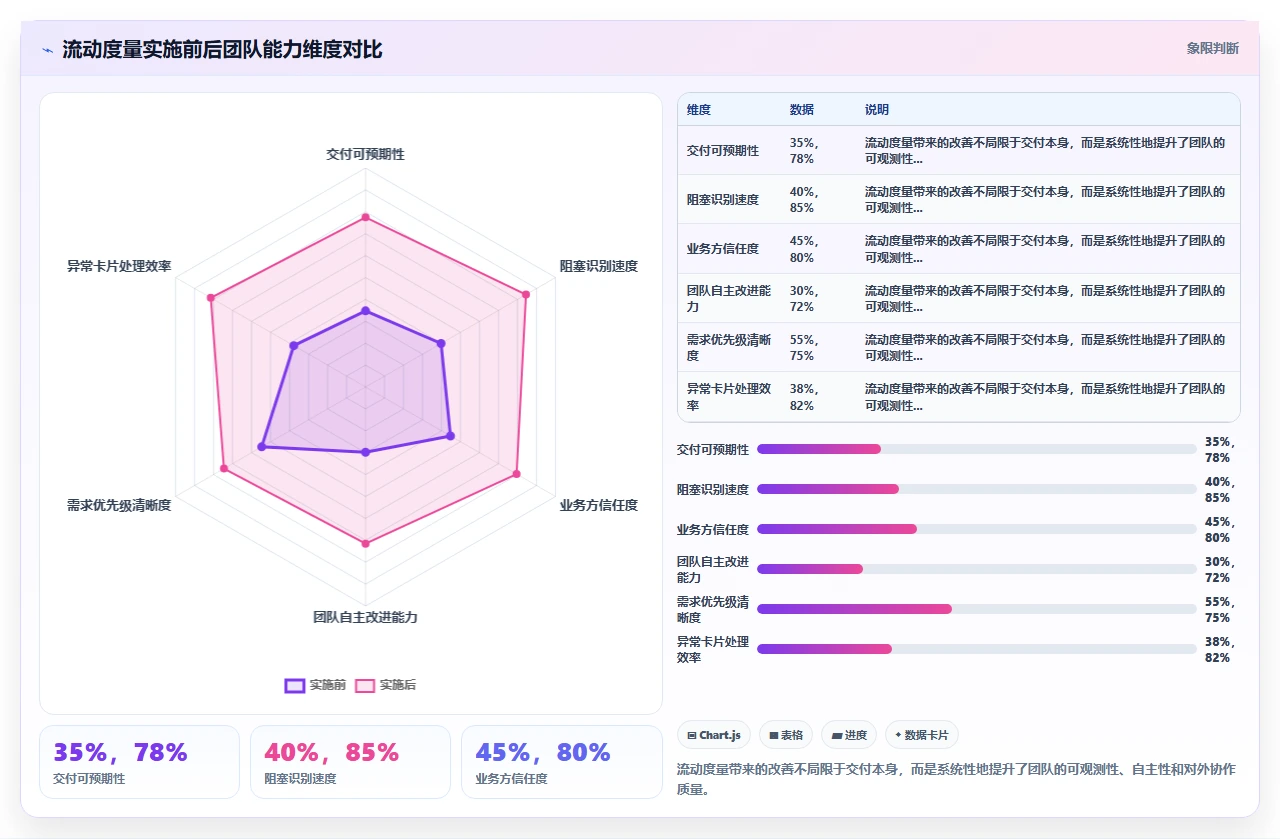
Task: Click the 38%, 82% value beside the progress bar
Action: tap(1221, 650)
